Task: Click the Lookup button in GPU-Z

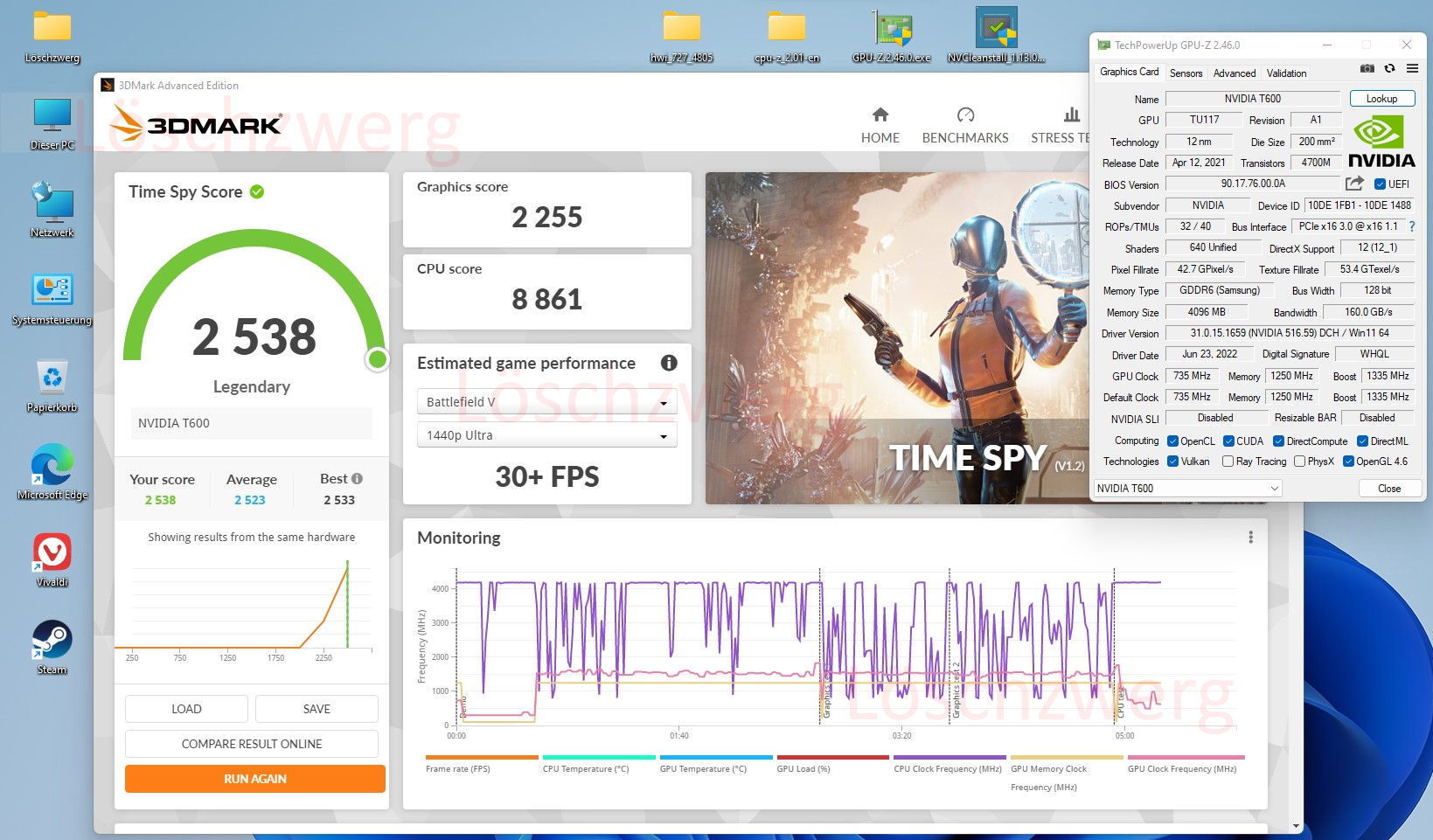Action: point(1382,99)
